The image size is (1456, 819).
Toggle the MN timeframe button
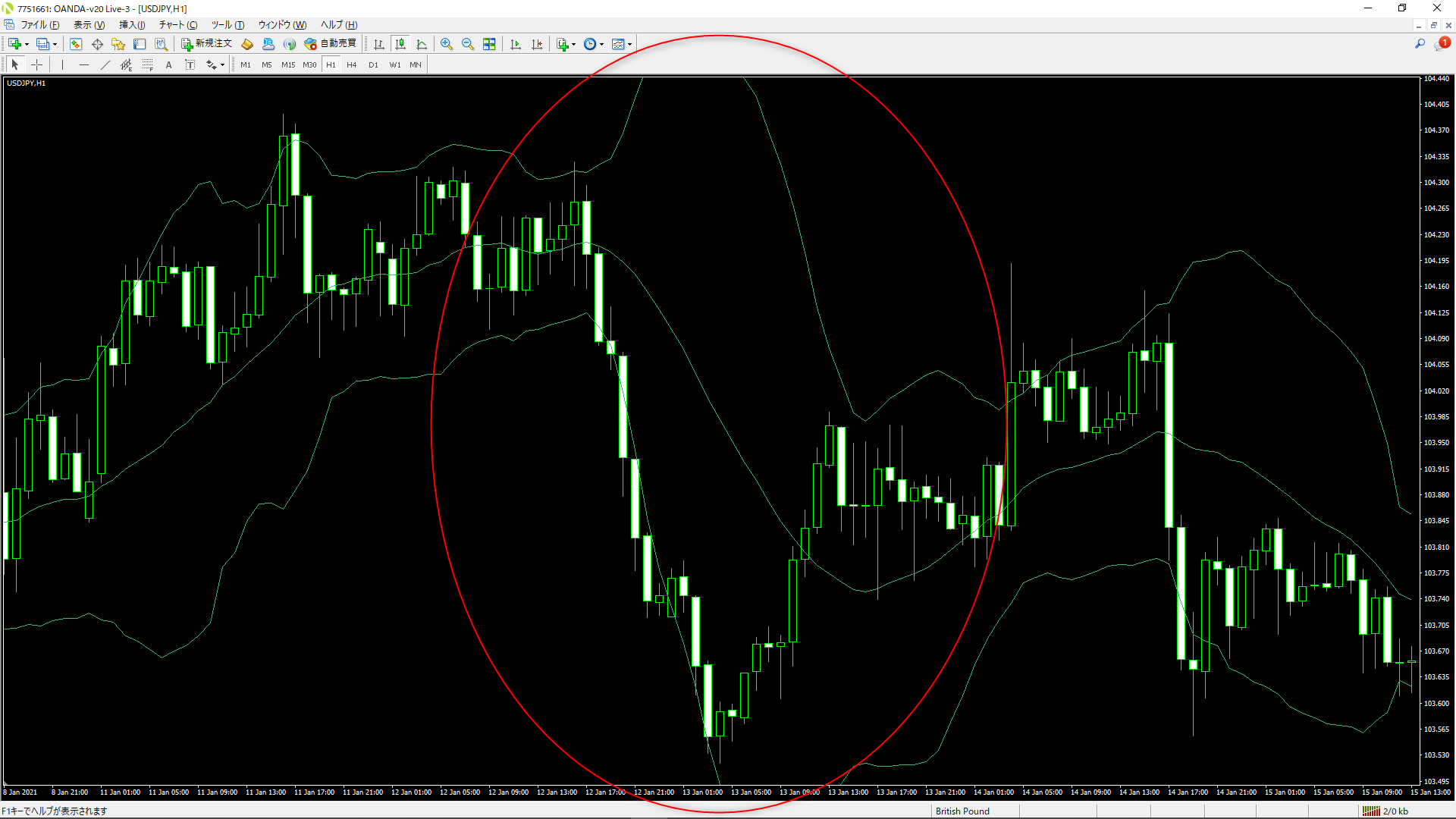[414, 64]
